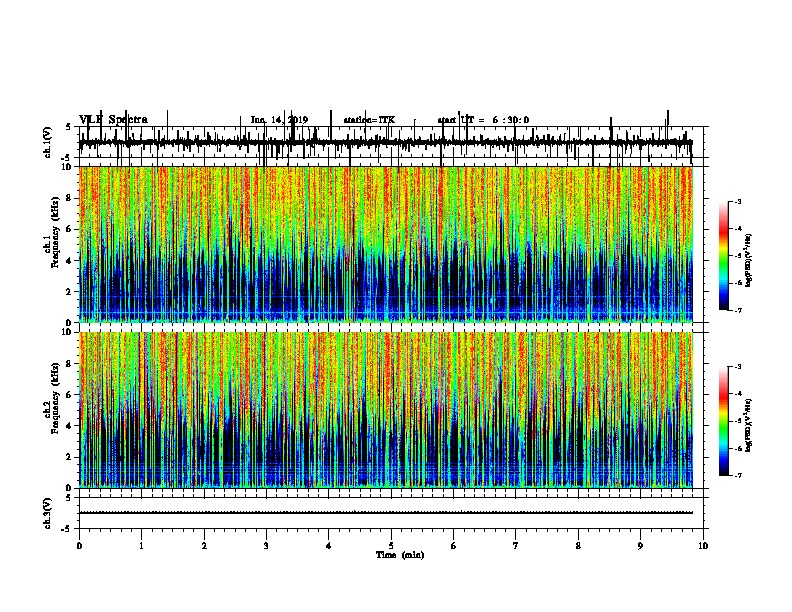The width and height of the screenshot is (792, 612).
Task: Click inside the ch.2 spectrogram panel
Action: click(386, 410)
